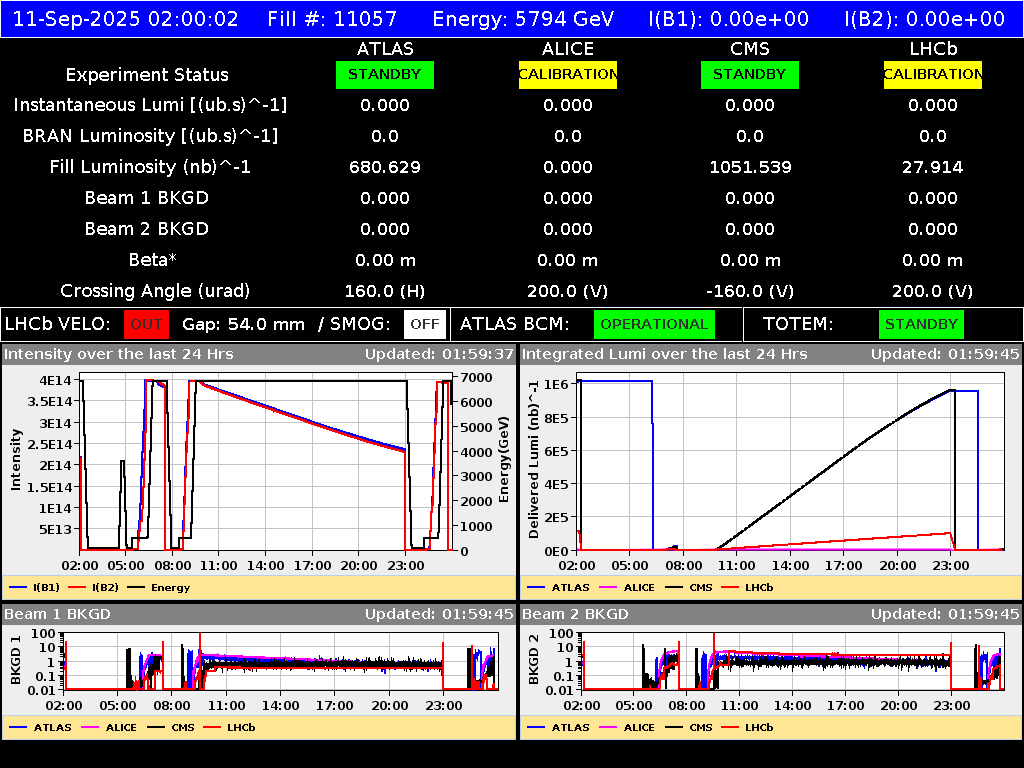Click the ATLAS BCM OPERATIONAL indicator
Viewport: 1024px width, 768px height.
pyautogui.click(x=654, y=324)
